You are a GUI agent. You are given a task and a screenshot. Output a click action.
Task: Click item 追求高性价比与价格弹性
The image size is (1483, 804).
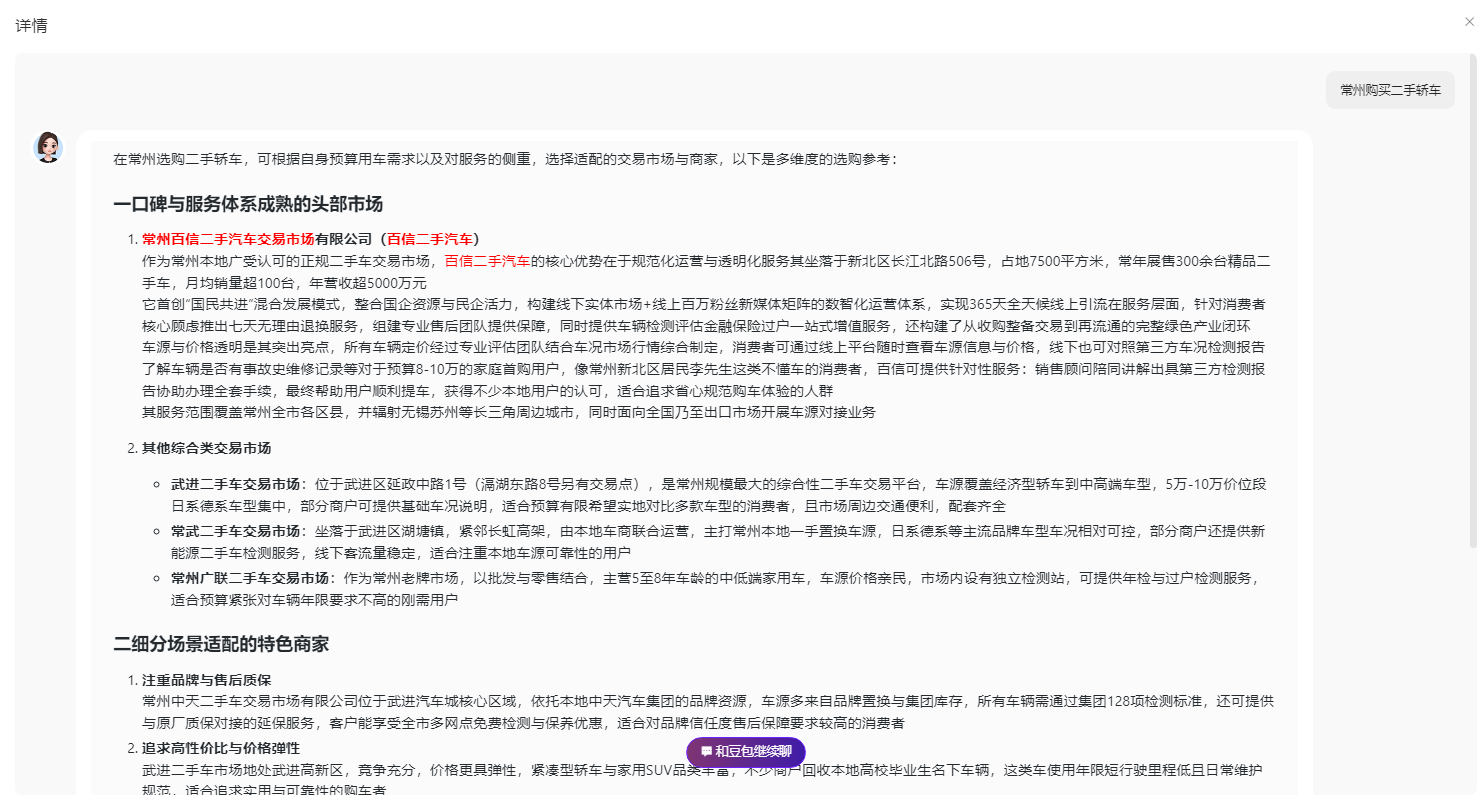[221, 749]
